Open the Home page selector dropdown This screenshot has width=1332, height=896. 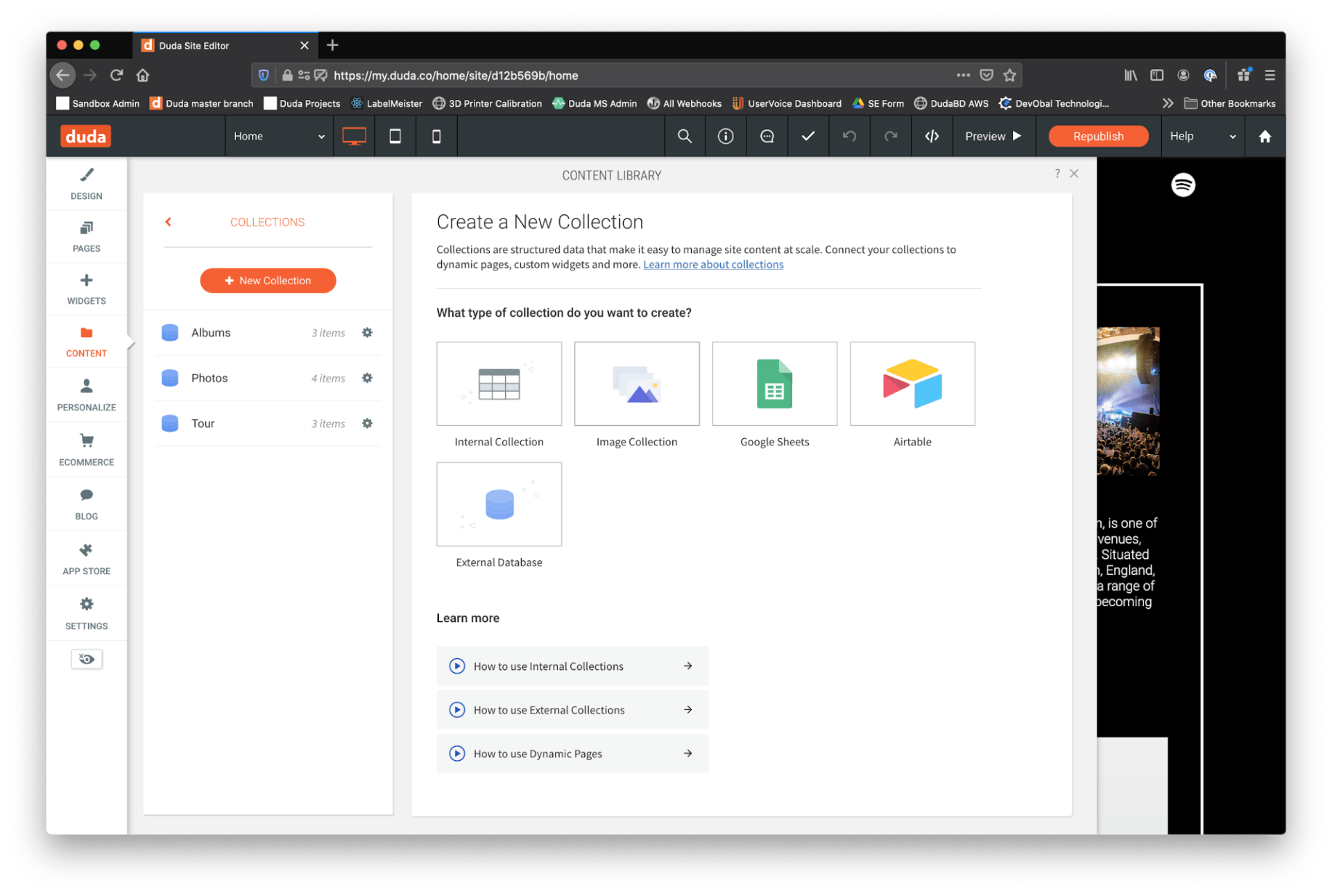tap(279, 136)
